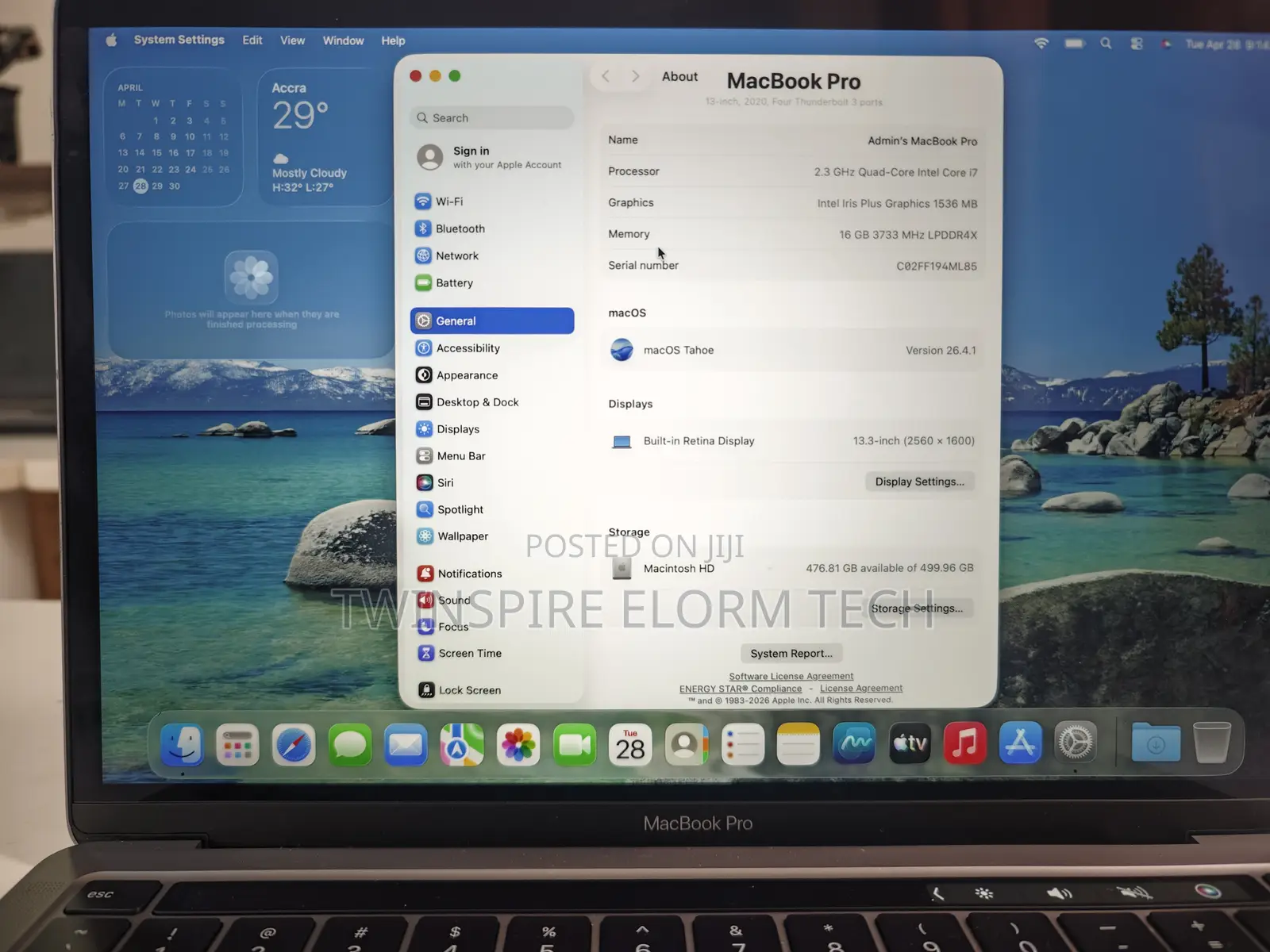
Task: Open Spotlight search in menu bar
Action: [1106, 44]
